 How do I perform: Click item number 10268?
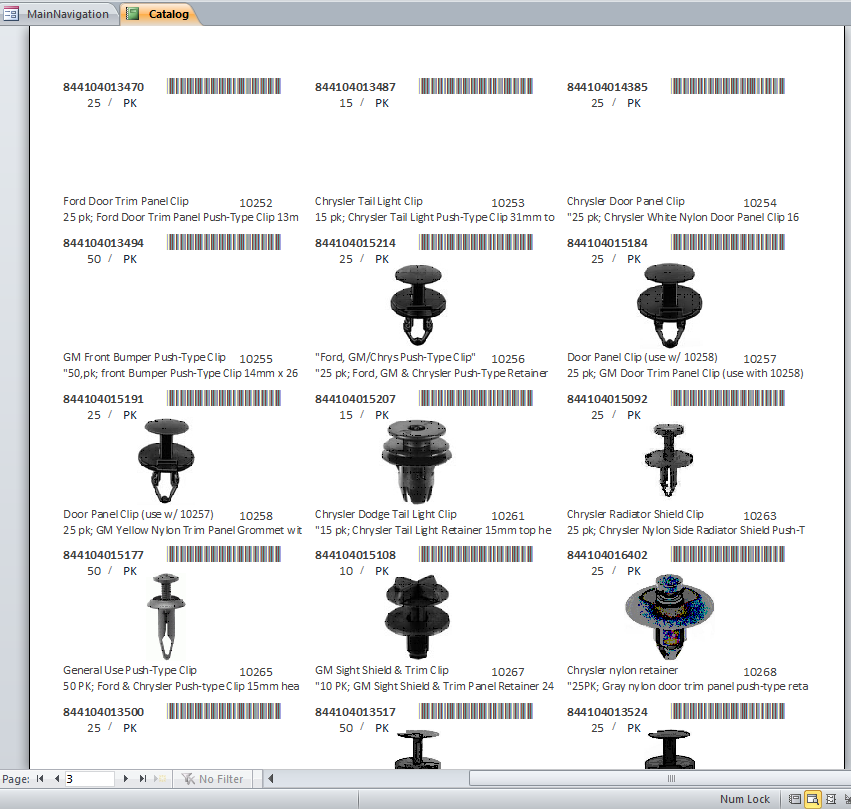760,672
